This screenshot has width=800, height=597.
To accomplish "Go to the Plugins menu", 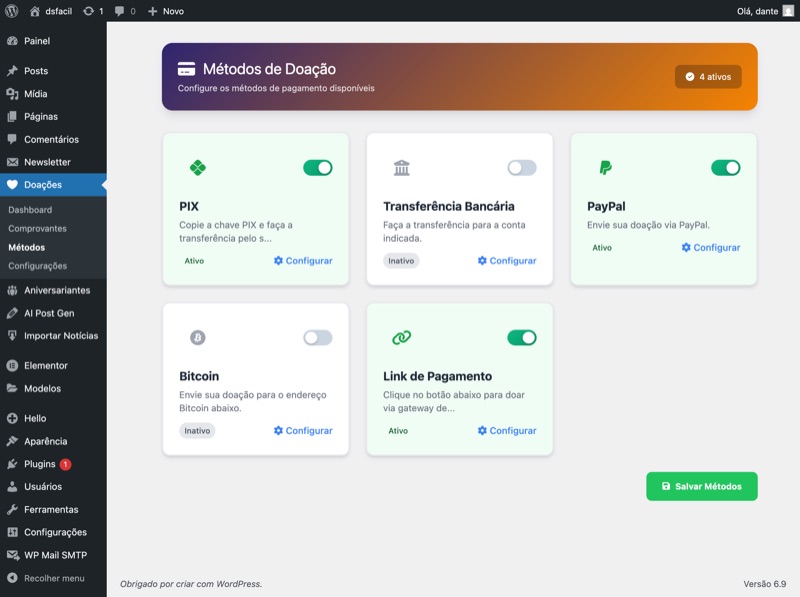I will [x=40, y=464].
